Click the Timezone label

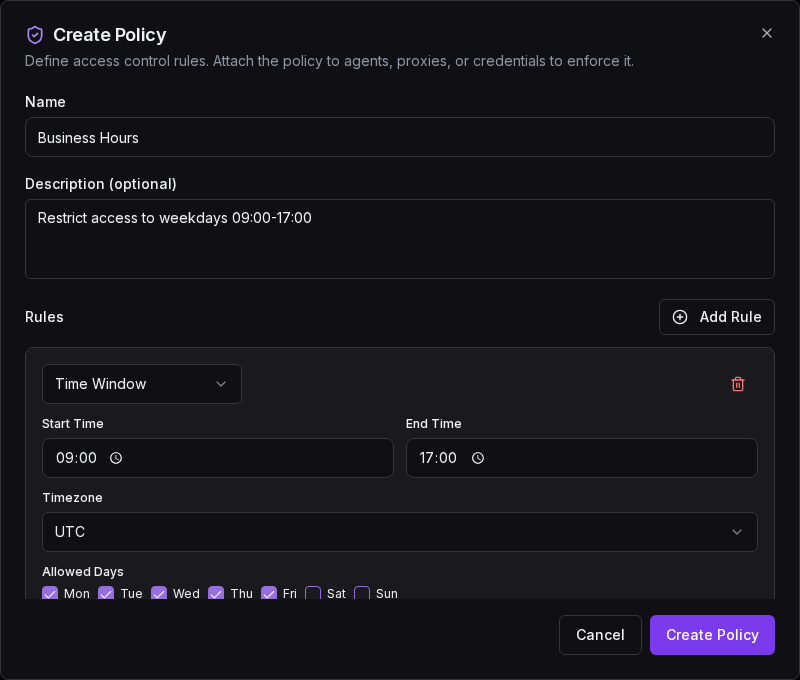72,497
